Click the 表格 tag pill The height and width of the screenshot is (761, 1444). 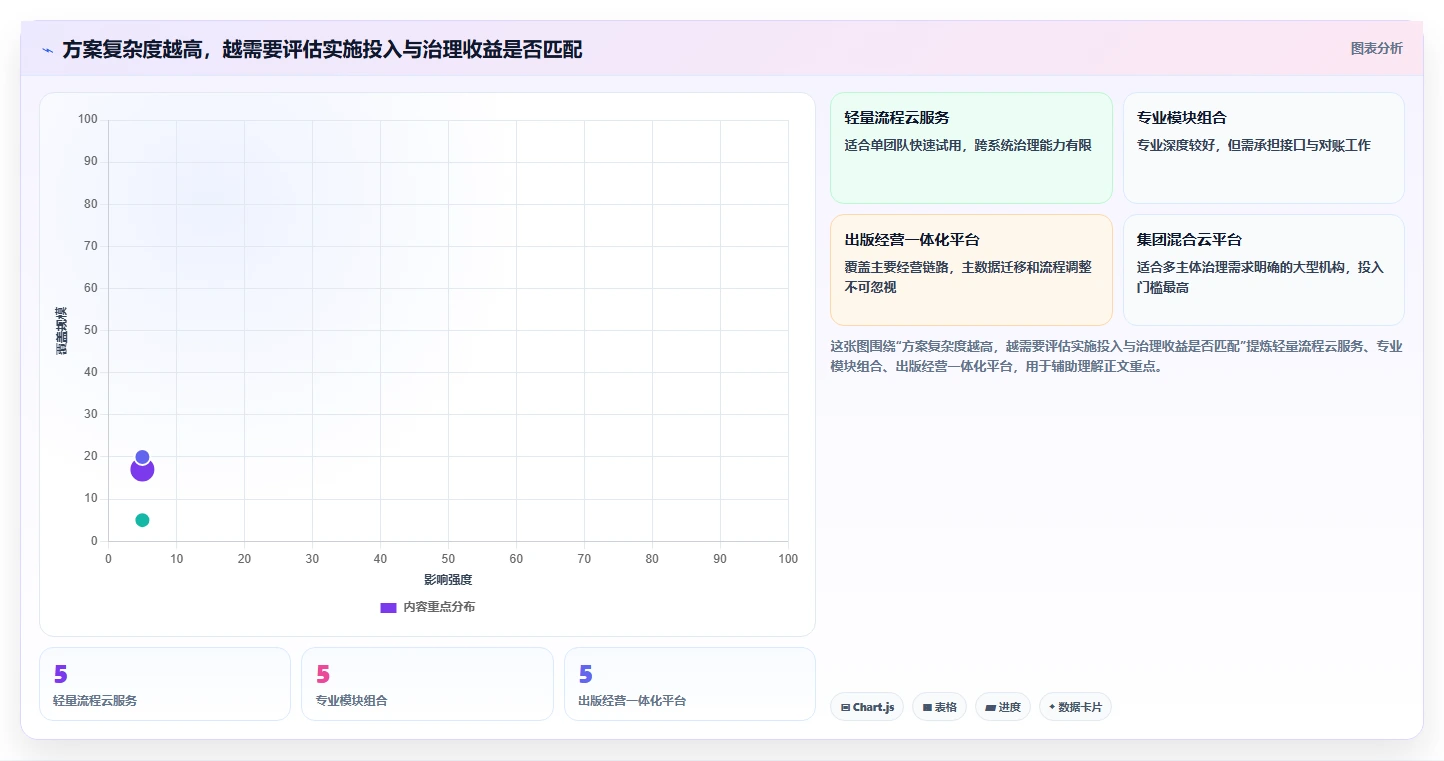click(939, 707)
